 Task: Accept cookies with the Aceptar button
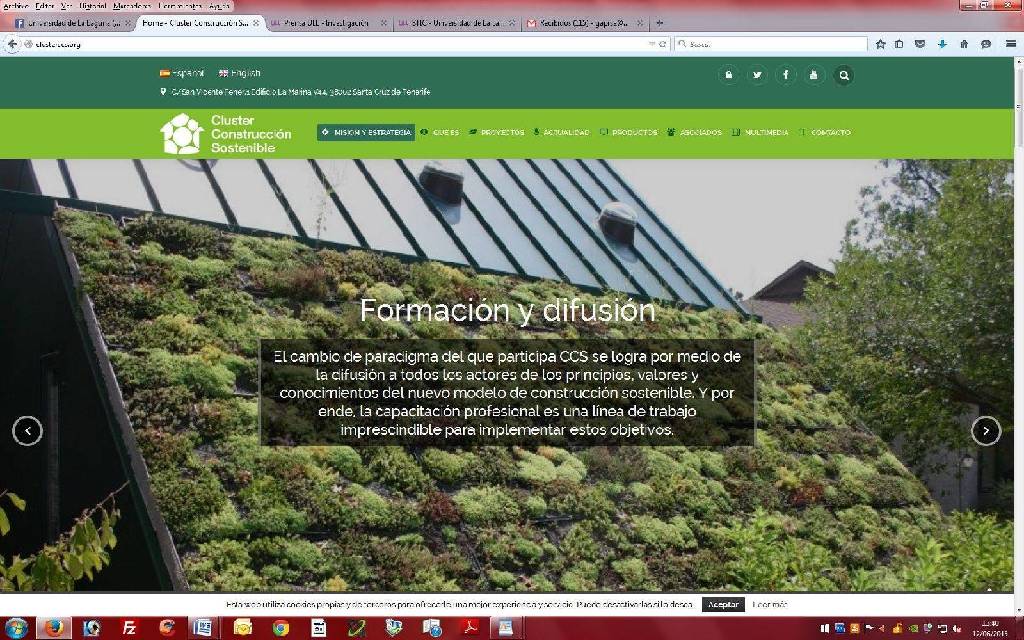point(723,604)
